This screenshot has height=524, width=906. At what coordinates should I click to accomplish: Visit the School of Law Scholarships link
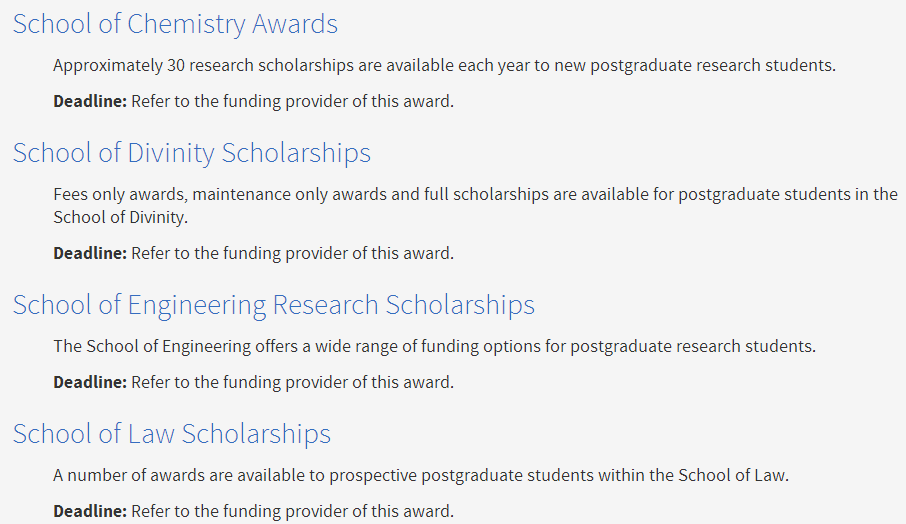[x=172, y=434]
